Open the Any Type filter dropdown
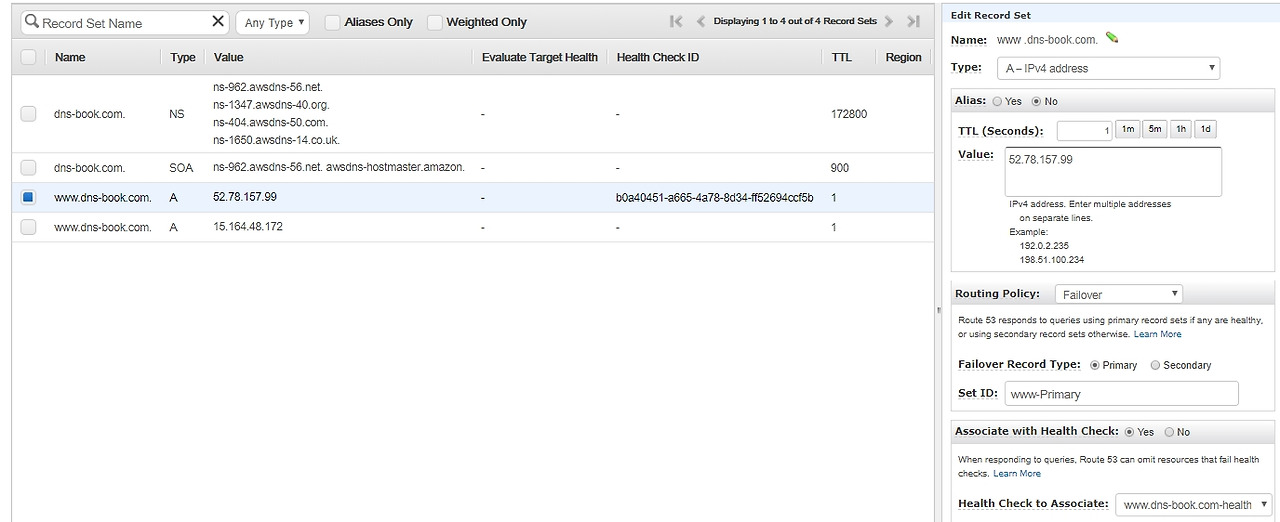The image size is (1280, 522). point(273,22)
